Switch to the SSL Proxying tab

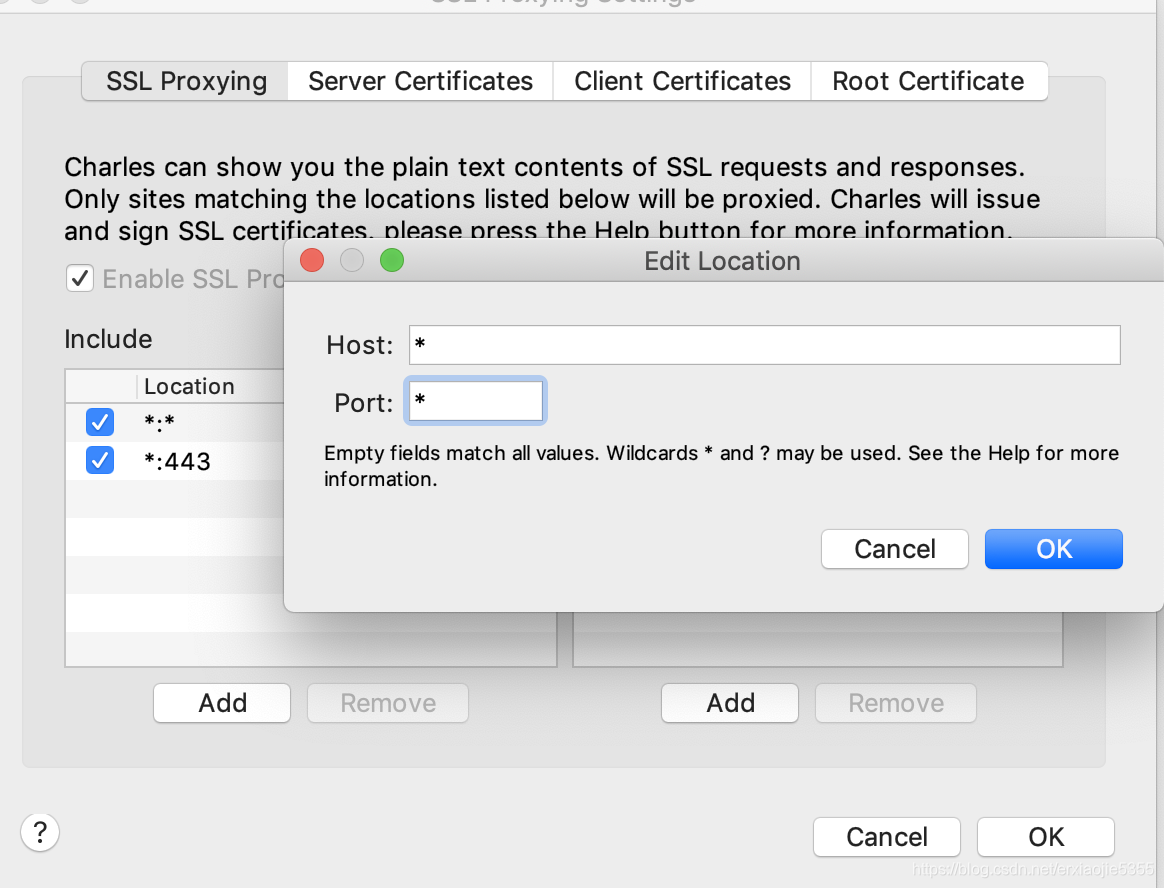tap(186, 81)
